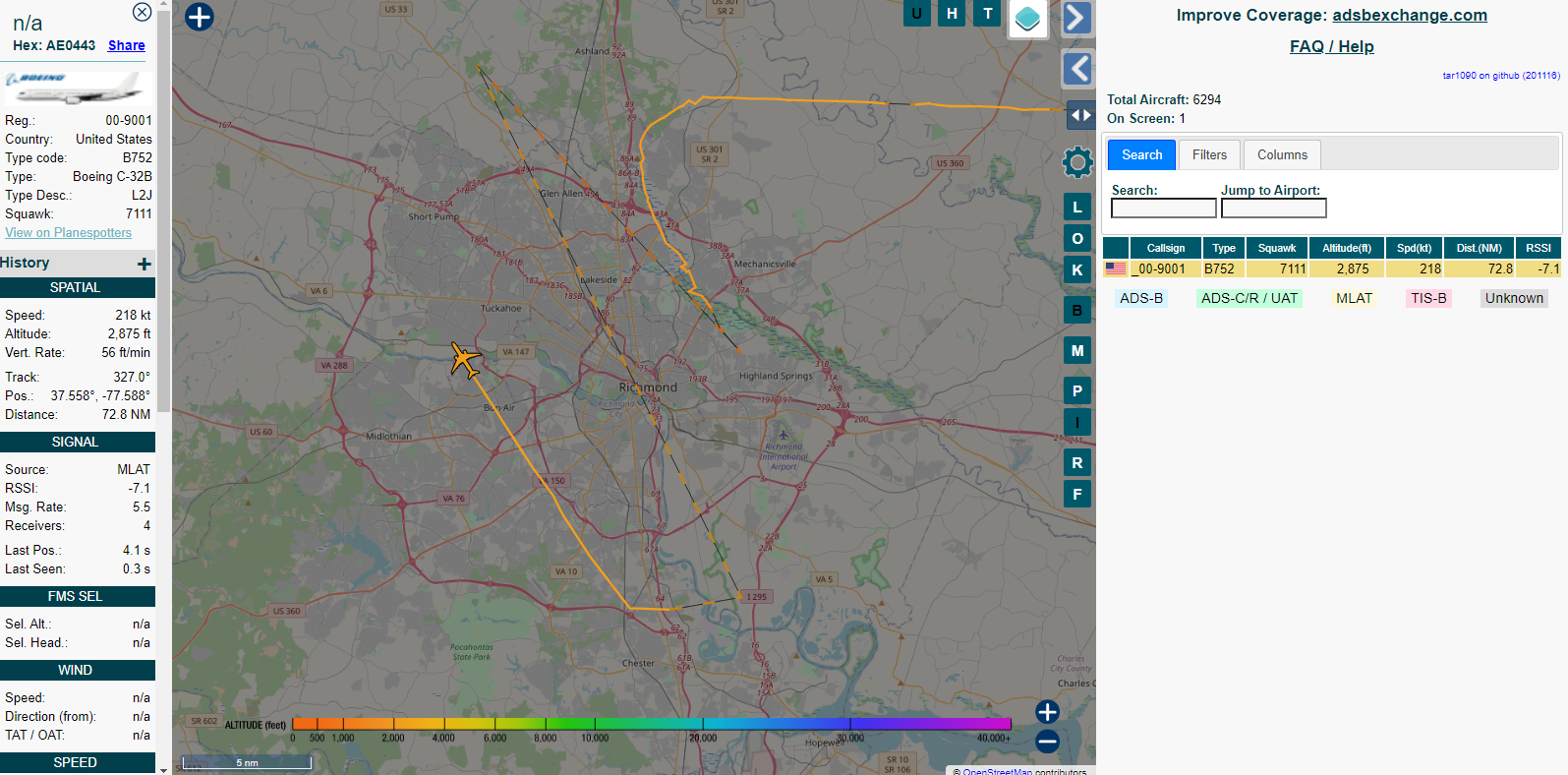Click the Squawk 7111 value in info panel

(139, 213)
